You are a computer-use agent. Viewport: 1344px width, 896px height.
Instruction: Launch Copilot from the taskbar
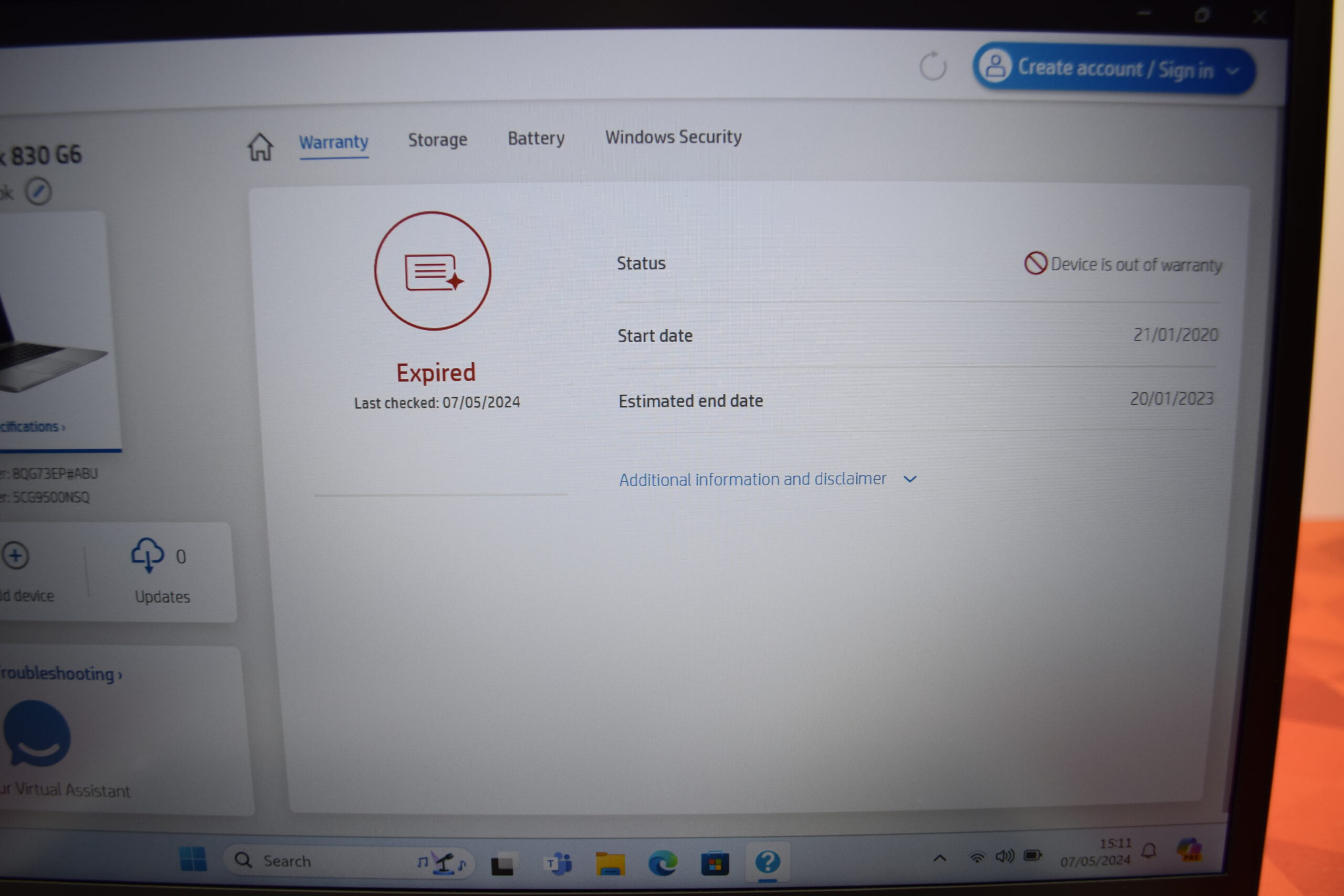click(x=1190, y=850)
